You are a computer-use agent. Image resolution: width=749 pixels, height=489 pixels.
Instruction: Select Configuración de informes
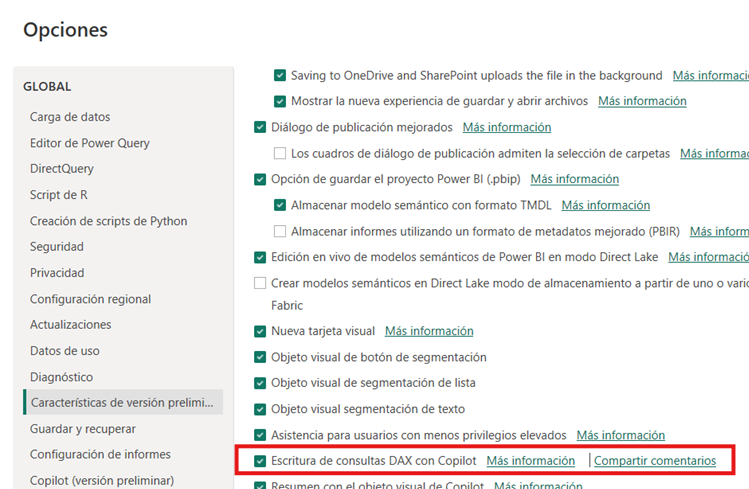click(x=100, y=454)
